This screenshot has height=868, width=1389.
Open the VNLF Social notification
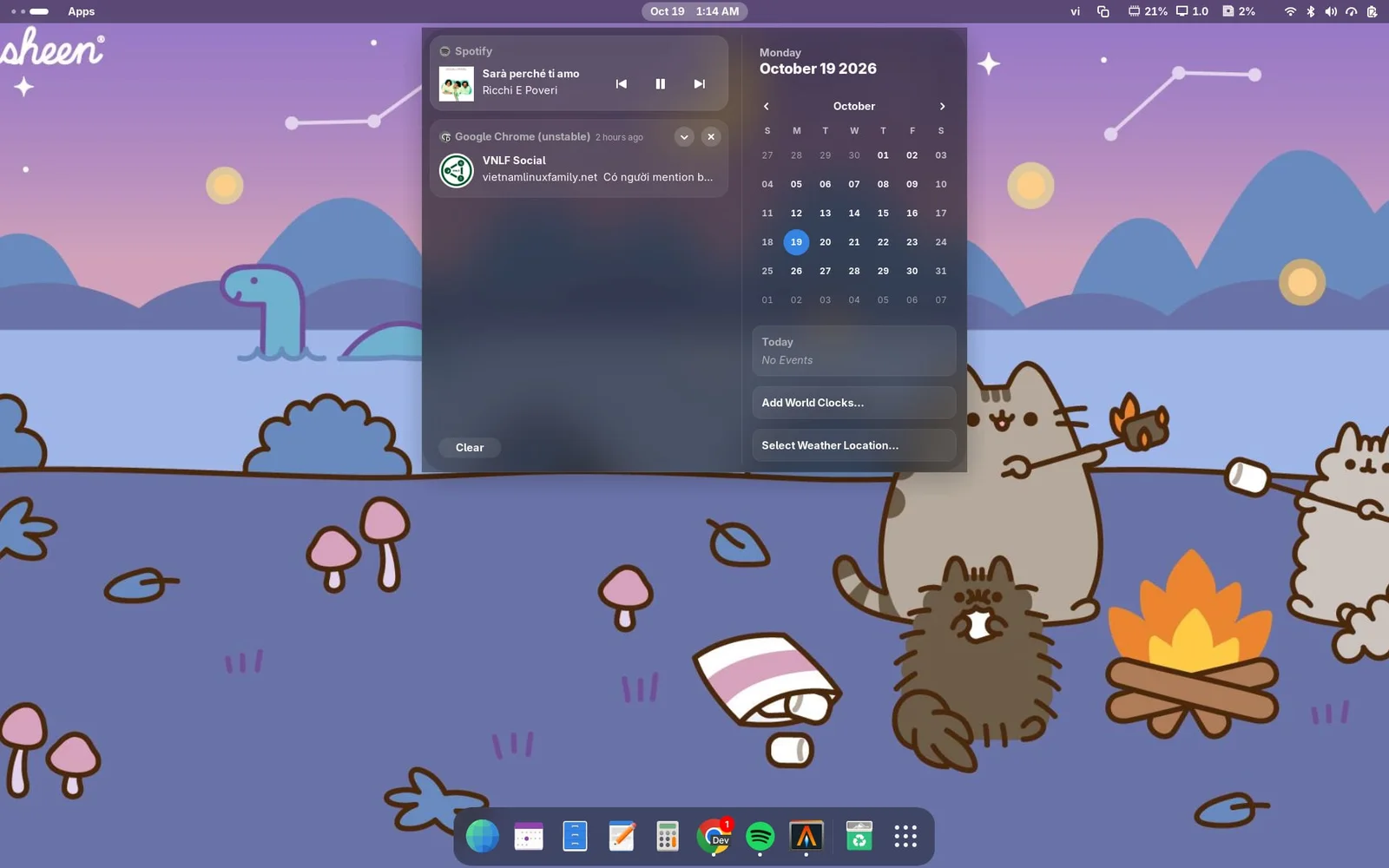(579, 169)
